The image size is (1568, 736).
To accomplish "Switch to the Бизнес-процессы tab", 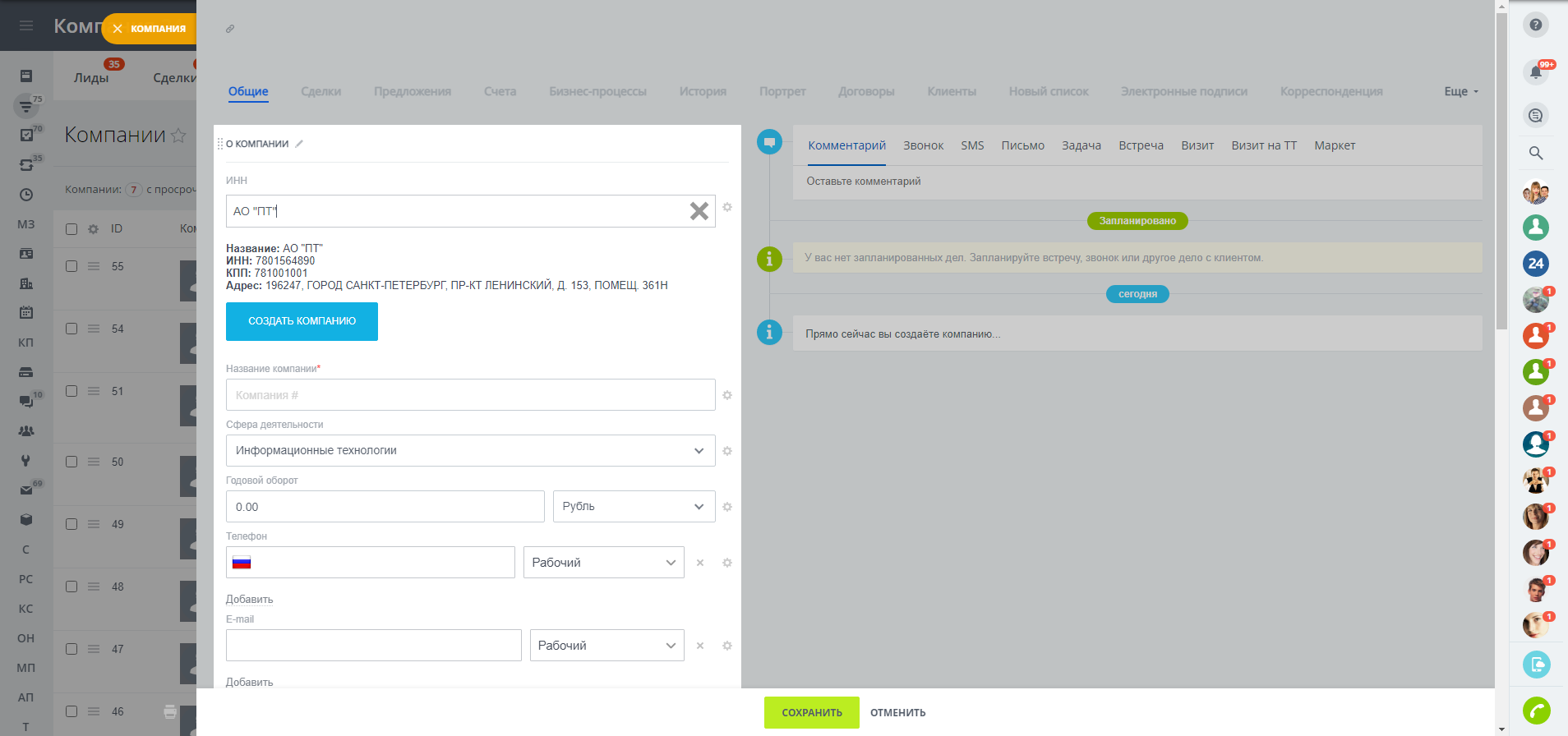I will [597, 91].
